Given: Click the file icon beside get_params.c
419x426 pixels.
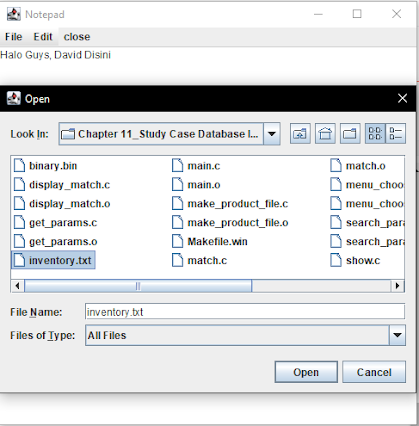Looking at the screenshot, I should [x=19, y=222].
